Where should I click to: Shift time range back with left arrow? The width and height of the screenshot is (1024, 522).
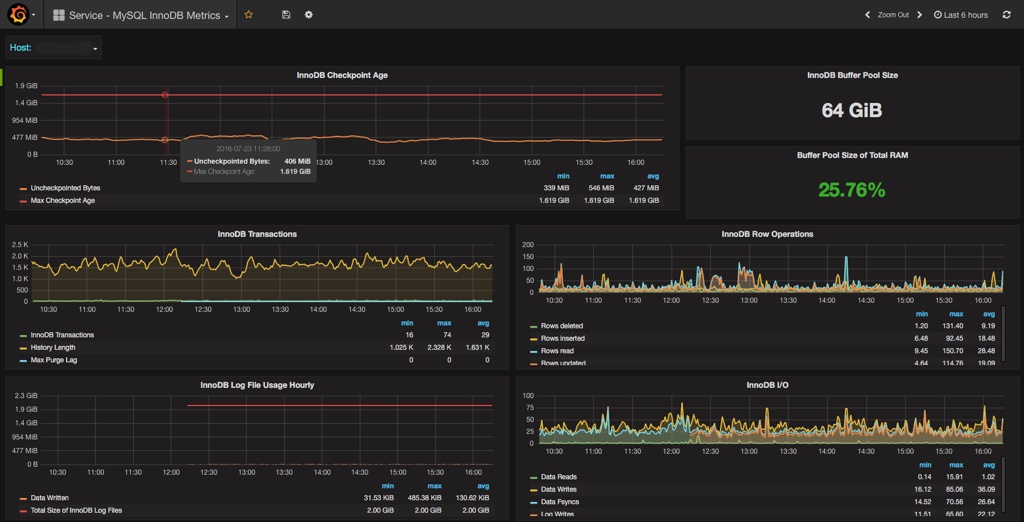(x=867, y=15)
